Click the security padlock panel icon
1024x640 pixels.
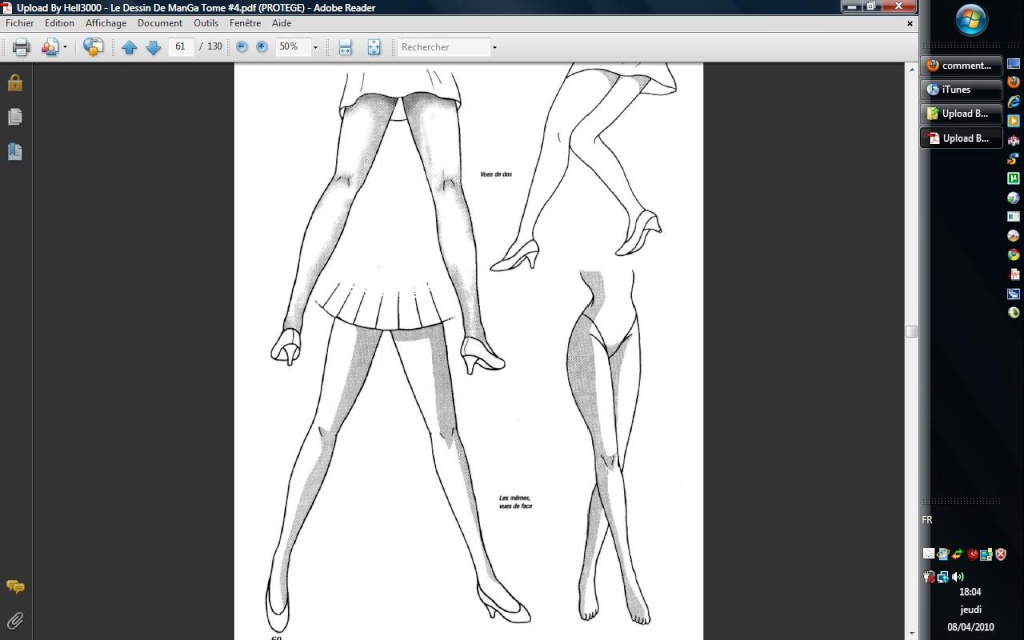click(15, 83)
